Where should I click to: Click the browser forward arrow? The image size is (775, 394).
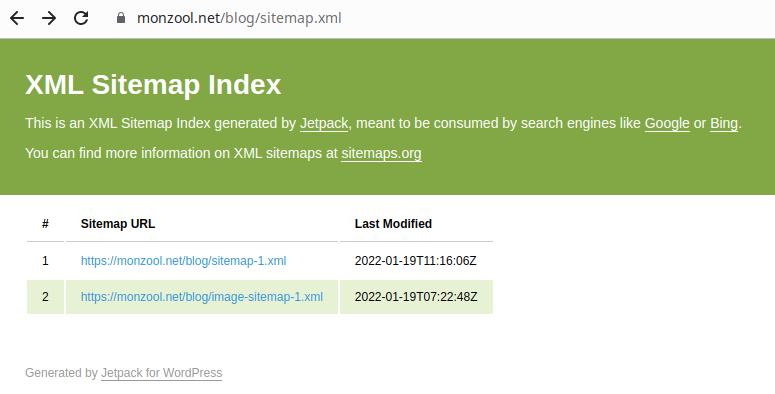coord(49,18)
